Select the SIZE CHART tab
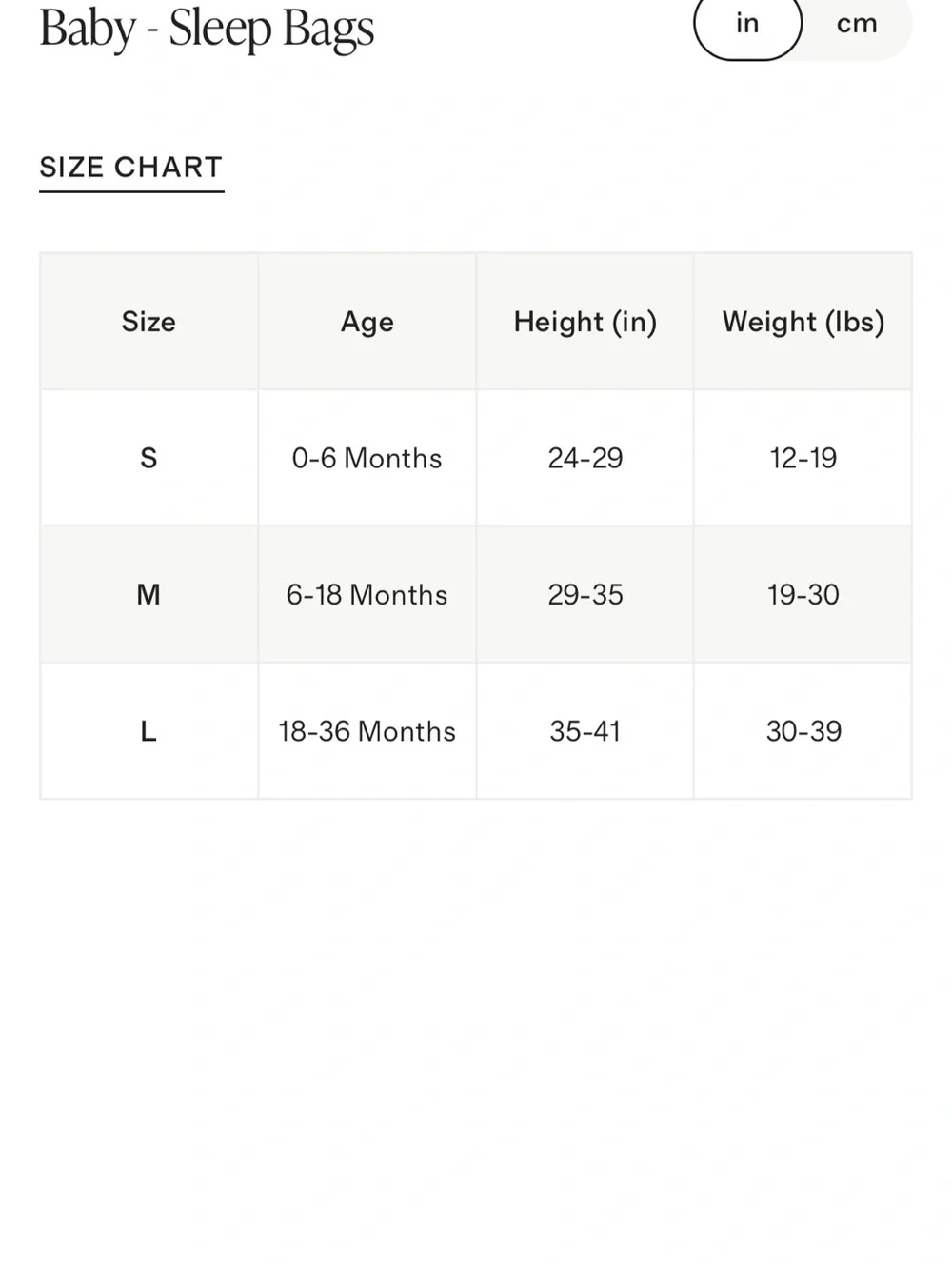 (x=131, y=169)
